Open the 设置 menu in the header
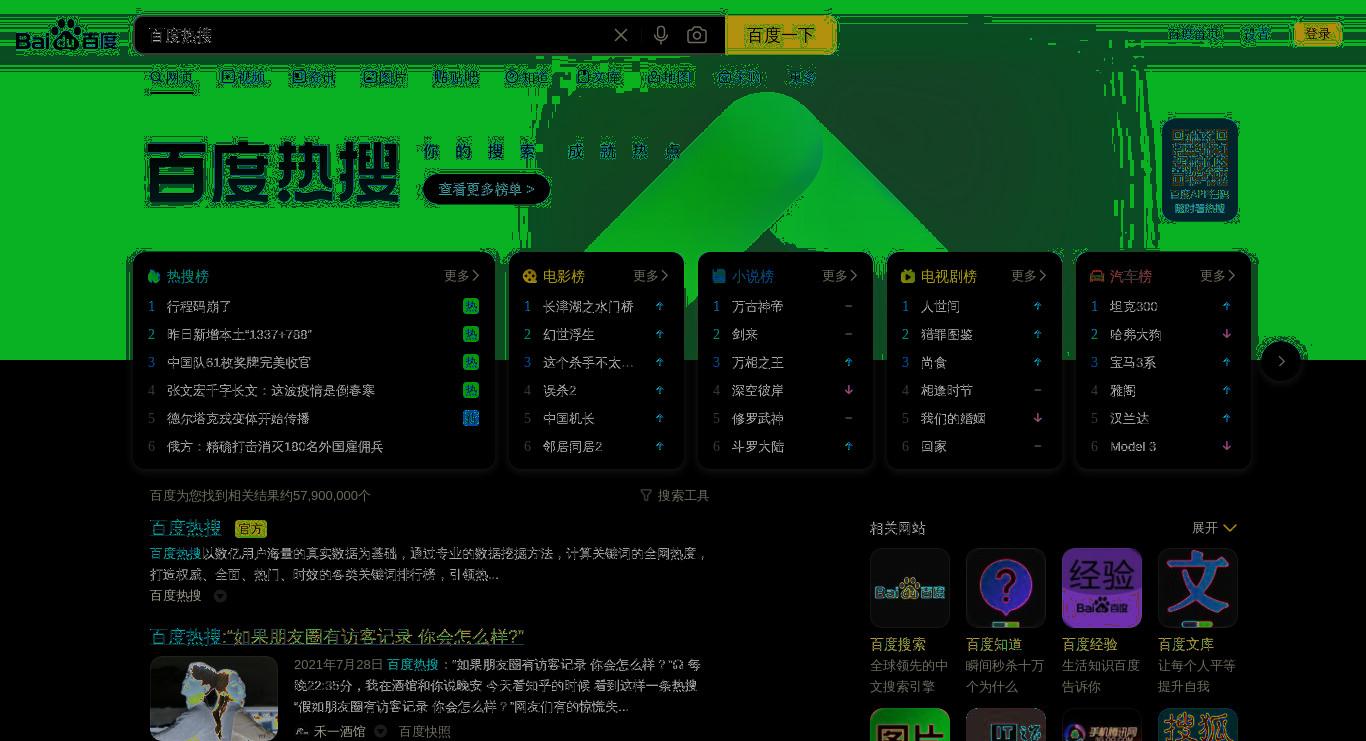 pyautogui.click(x=1256, y=34)
